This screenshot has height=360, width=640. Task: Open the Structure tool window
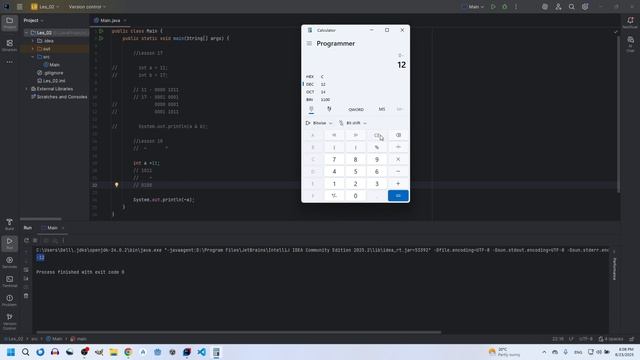pyautogui.click(x=9, y=45)
